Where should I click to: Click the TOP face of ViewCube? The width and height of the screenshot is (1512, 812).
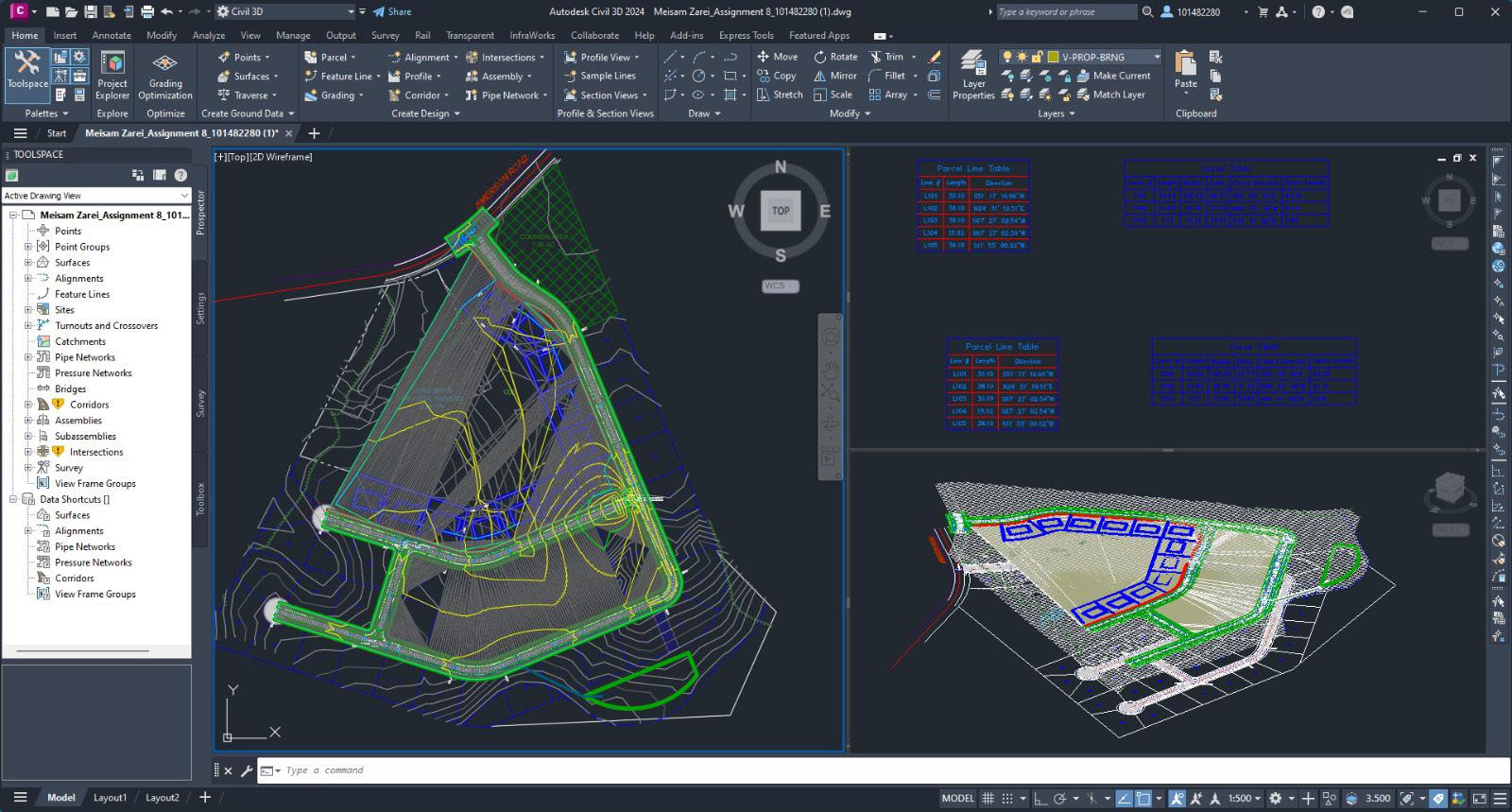tap(781, 211)
